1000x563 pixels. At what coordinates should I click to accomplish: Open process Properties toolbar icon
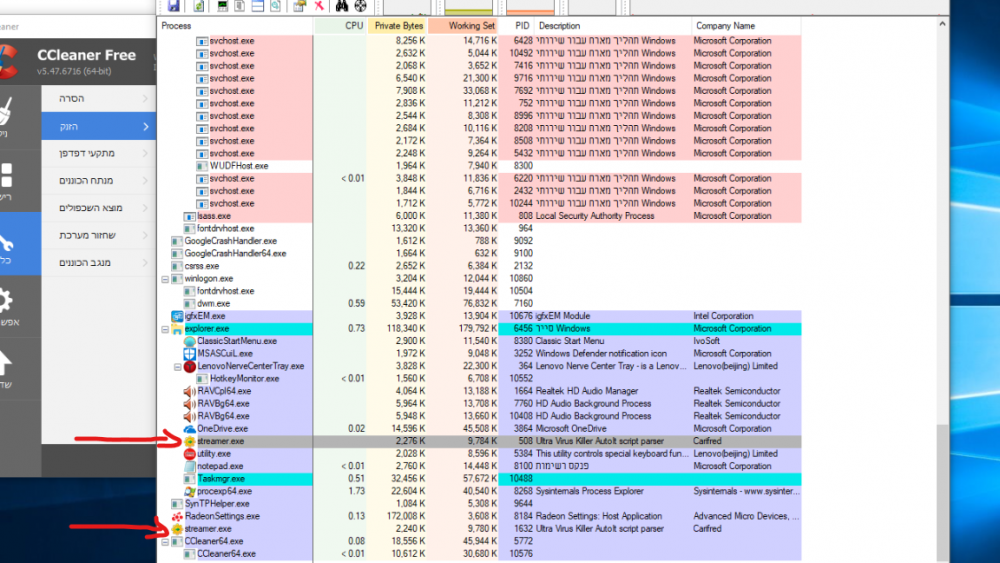[300, 6]
